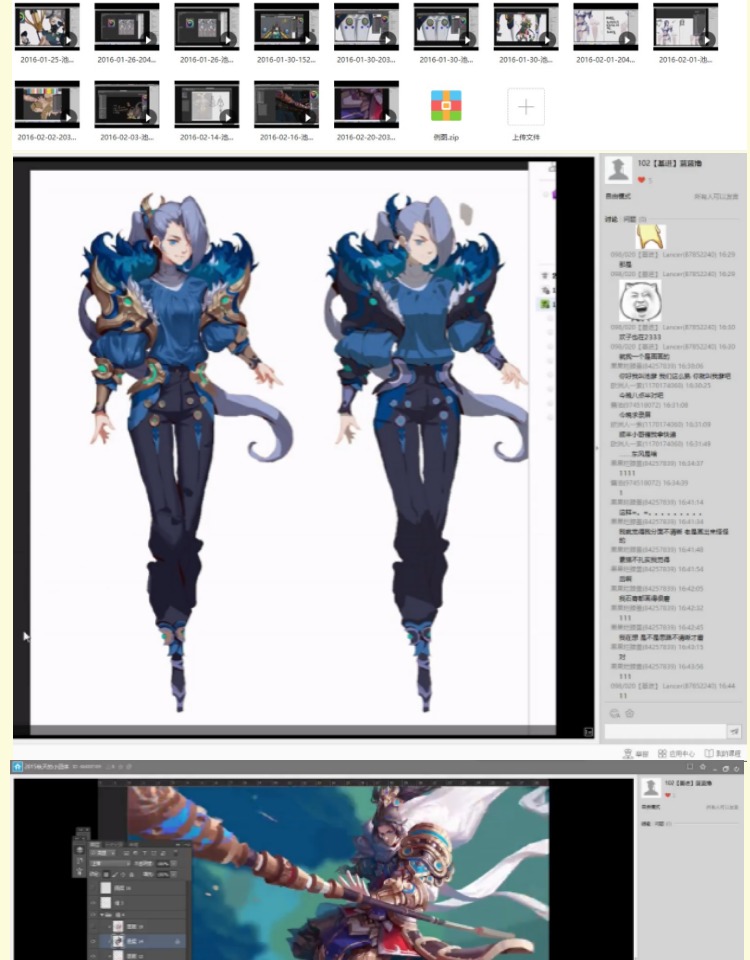Click the red heart like icon in upper panel
This screenshot has width=750, height=960.
pyautogui.click(x=642, y=180)
